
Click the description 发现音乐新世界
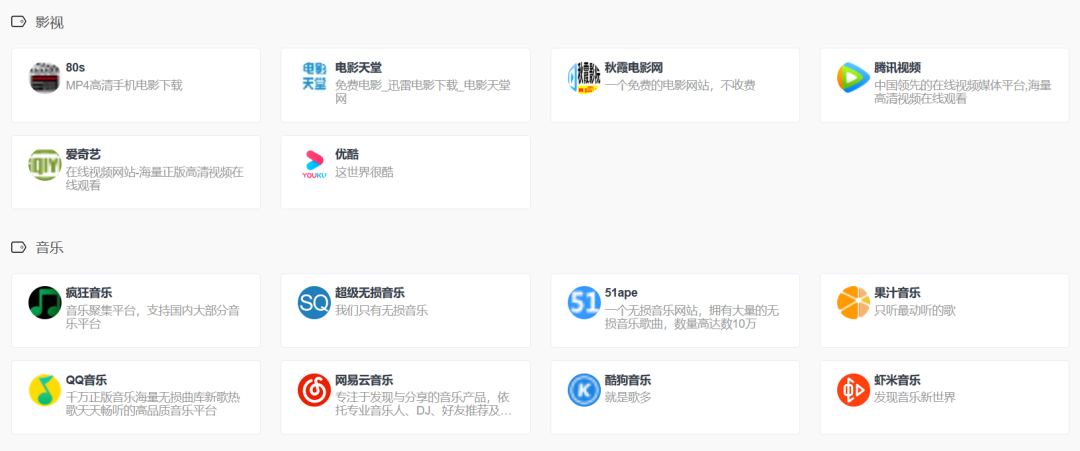pos(915,398)
